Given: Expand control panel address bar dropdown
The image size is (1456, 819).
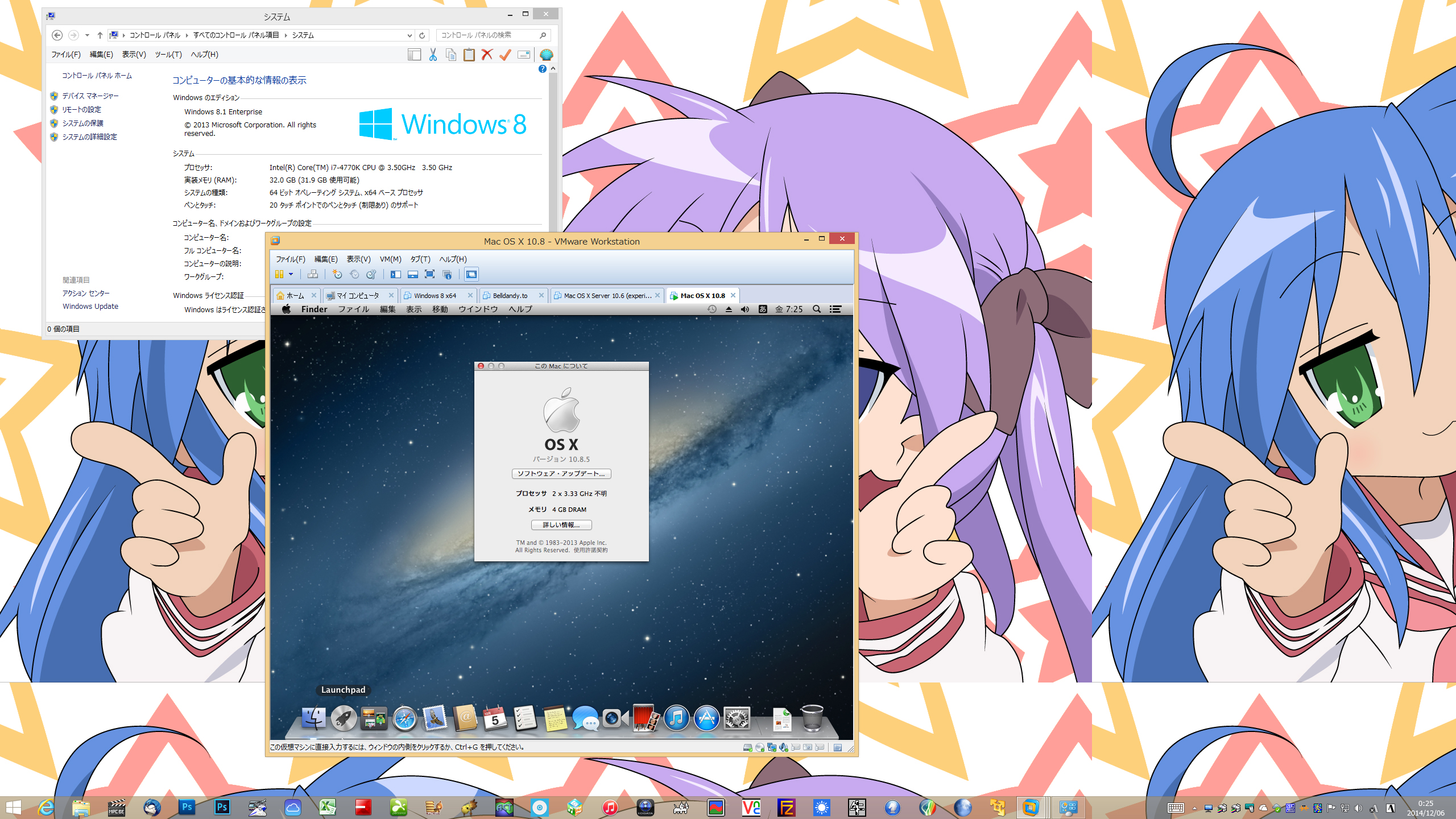Looking at the screenshot, I should [x=409, y=35].
